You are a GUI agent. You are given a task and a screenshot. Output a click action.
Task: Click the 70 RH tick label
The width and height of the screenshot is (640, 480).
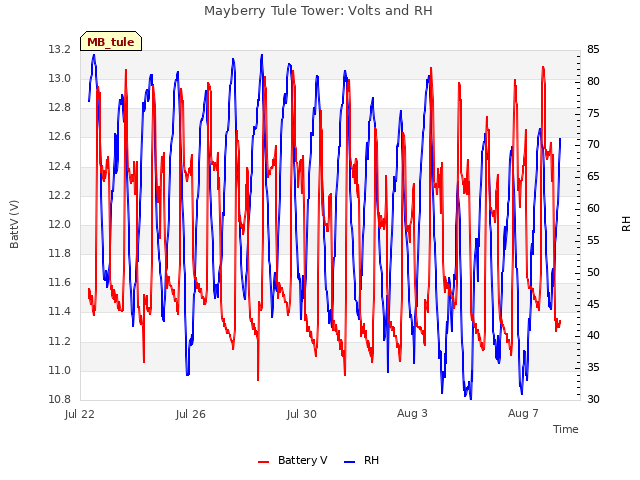pos(593,144)
